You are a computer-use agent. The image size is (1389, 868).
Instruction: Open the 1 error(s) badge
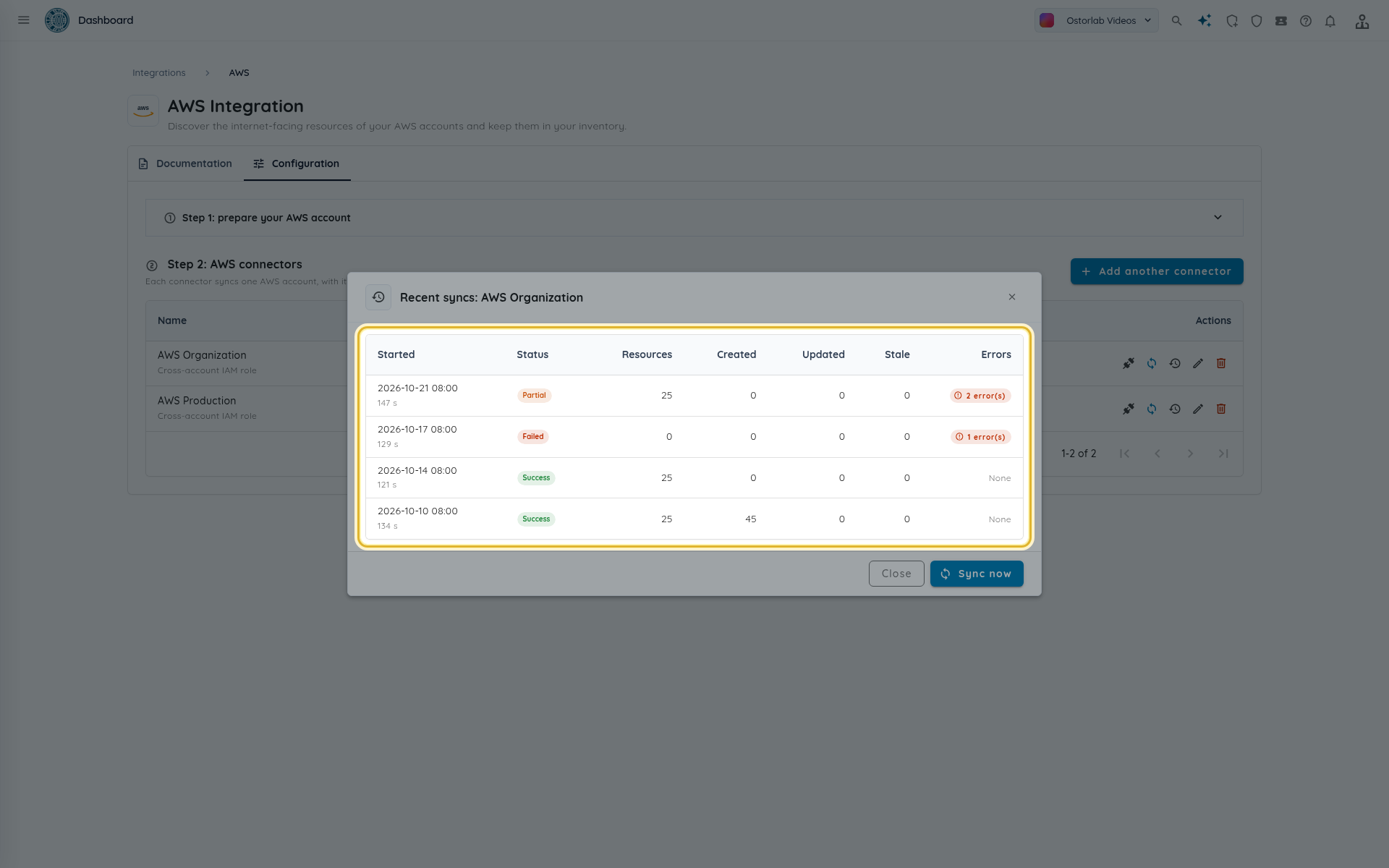tap(981, 437)
